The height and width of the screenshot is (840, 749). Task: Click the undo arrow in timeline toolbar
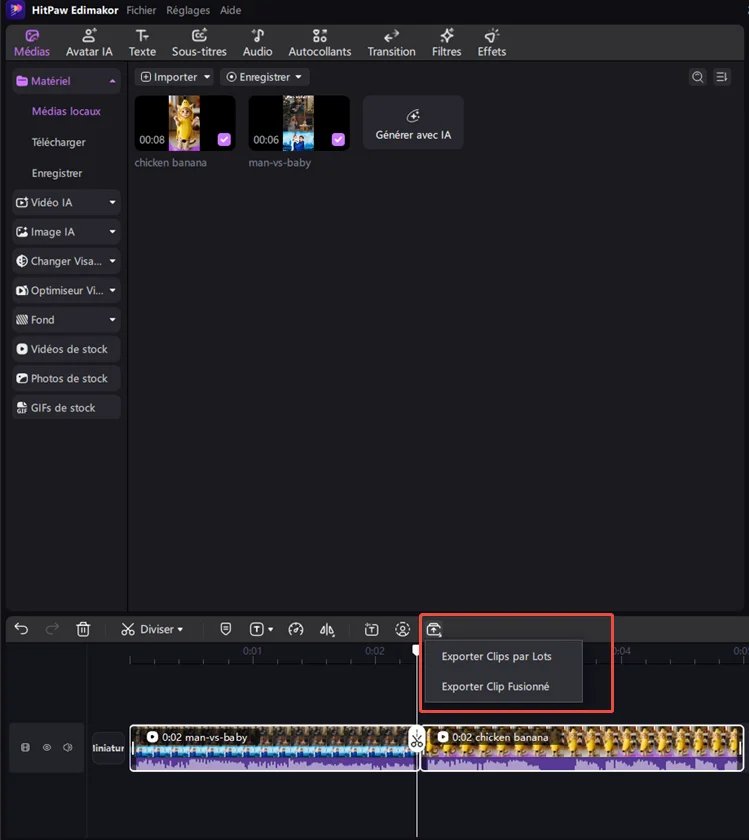click(21, 629)
